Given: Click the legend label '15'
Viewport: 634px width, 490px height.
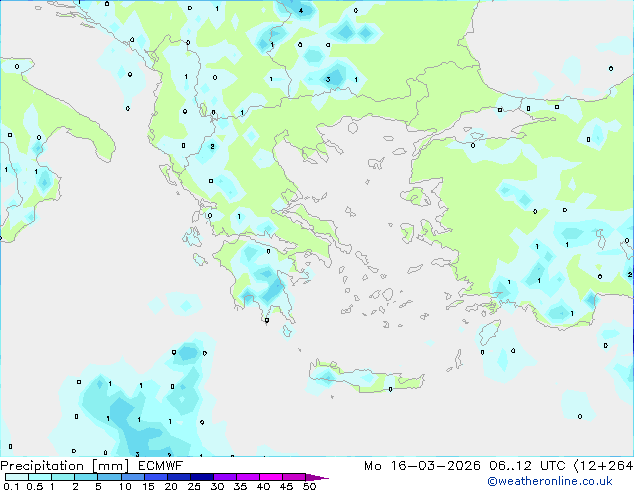Looking at the screenshot, I should (148, 486).
